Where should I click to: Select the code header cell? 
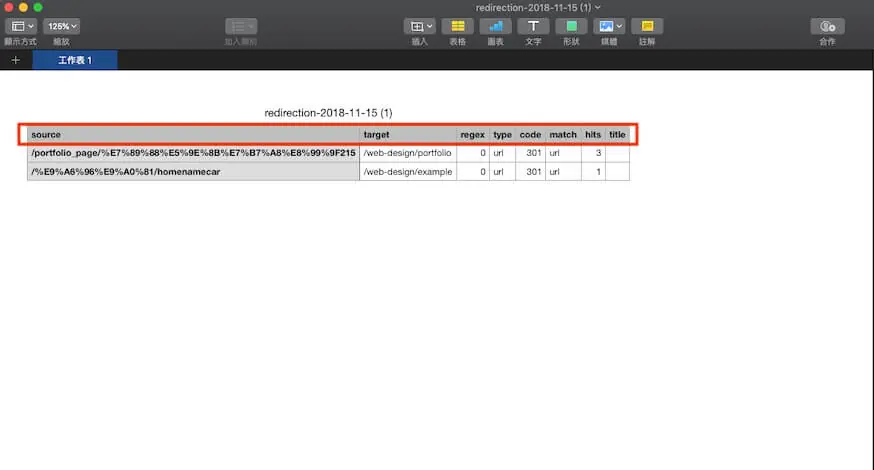click(530, 134)
